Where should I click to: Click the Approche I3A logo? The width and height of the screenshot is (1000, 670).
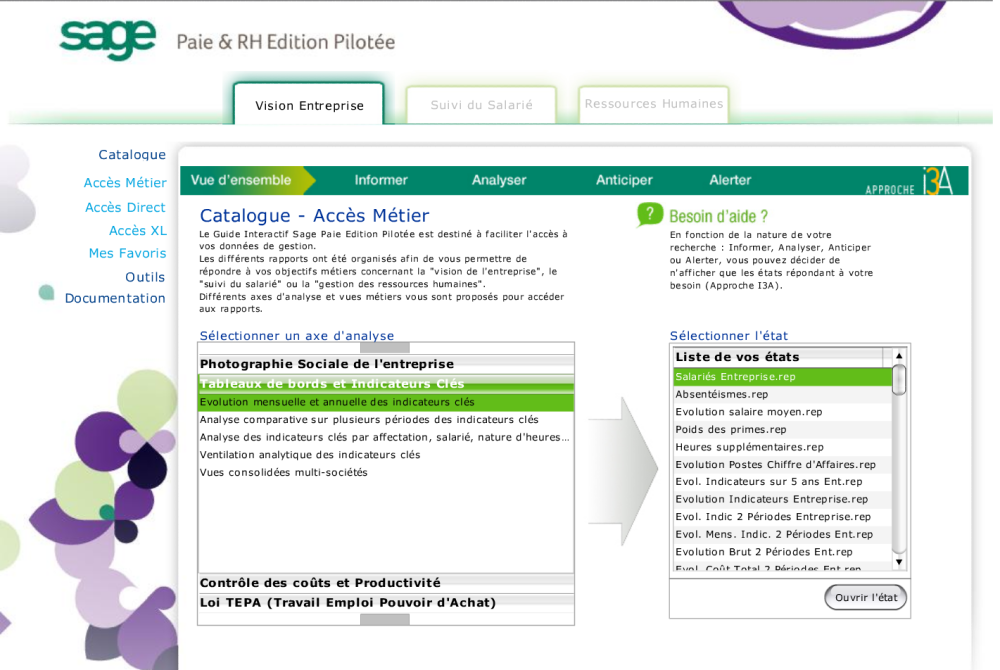coord(909,182)
